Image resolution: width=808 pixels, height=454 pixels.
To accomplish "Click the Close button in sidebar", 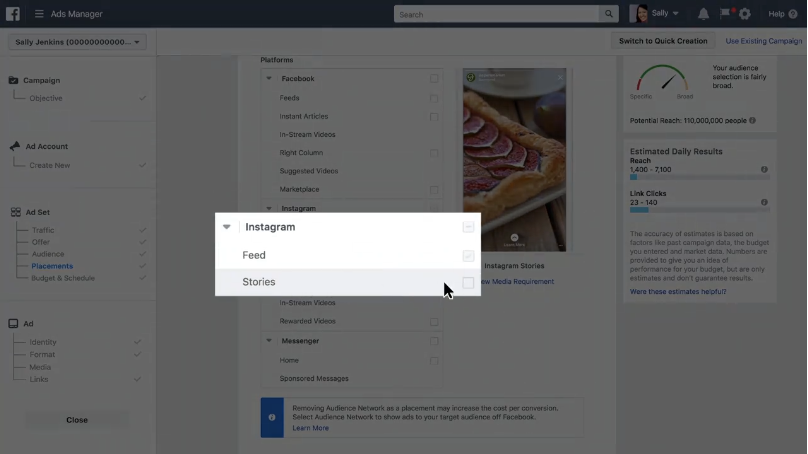I will [77, 419].
